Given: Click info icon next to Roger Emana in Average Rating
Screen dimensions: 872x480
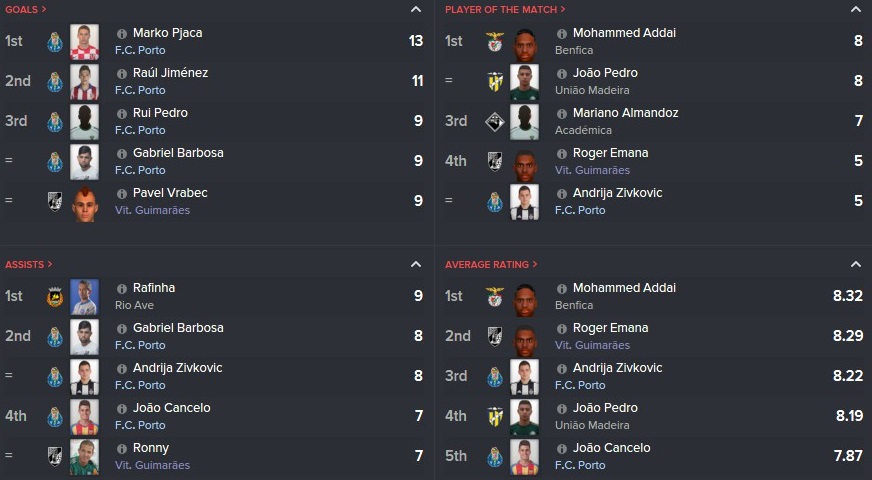Looking at the screenshot, I should [562, 329].
